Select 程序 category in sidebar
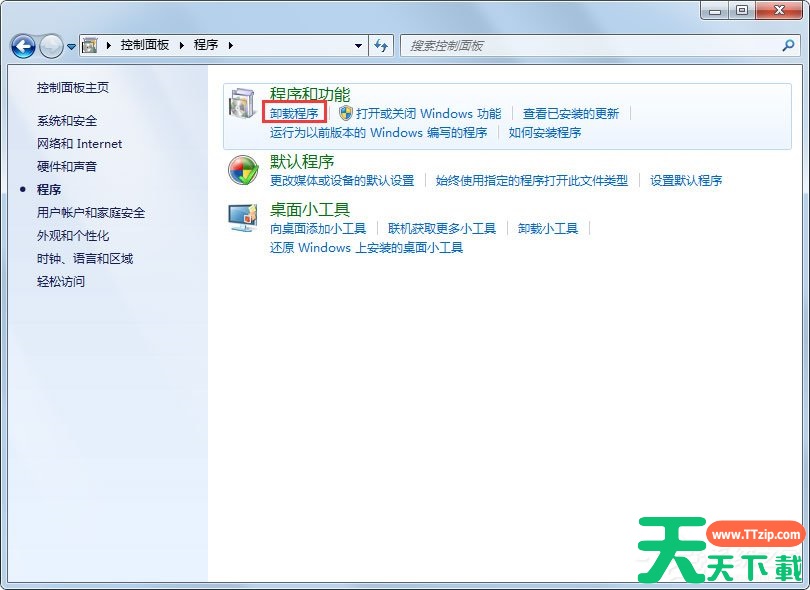The height and width of the screenshot is (590, 810). pyautogui.click(x=49, y=190)
